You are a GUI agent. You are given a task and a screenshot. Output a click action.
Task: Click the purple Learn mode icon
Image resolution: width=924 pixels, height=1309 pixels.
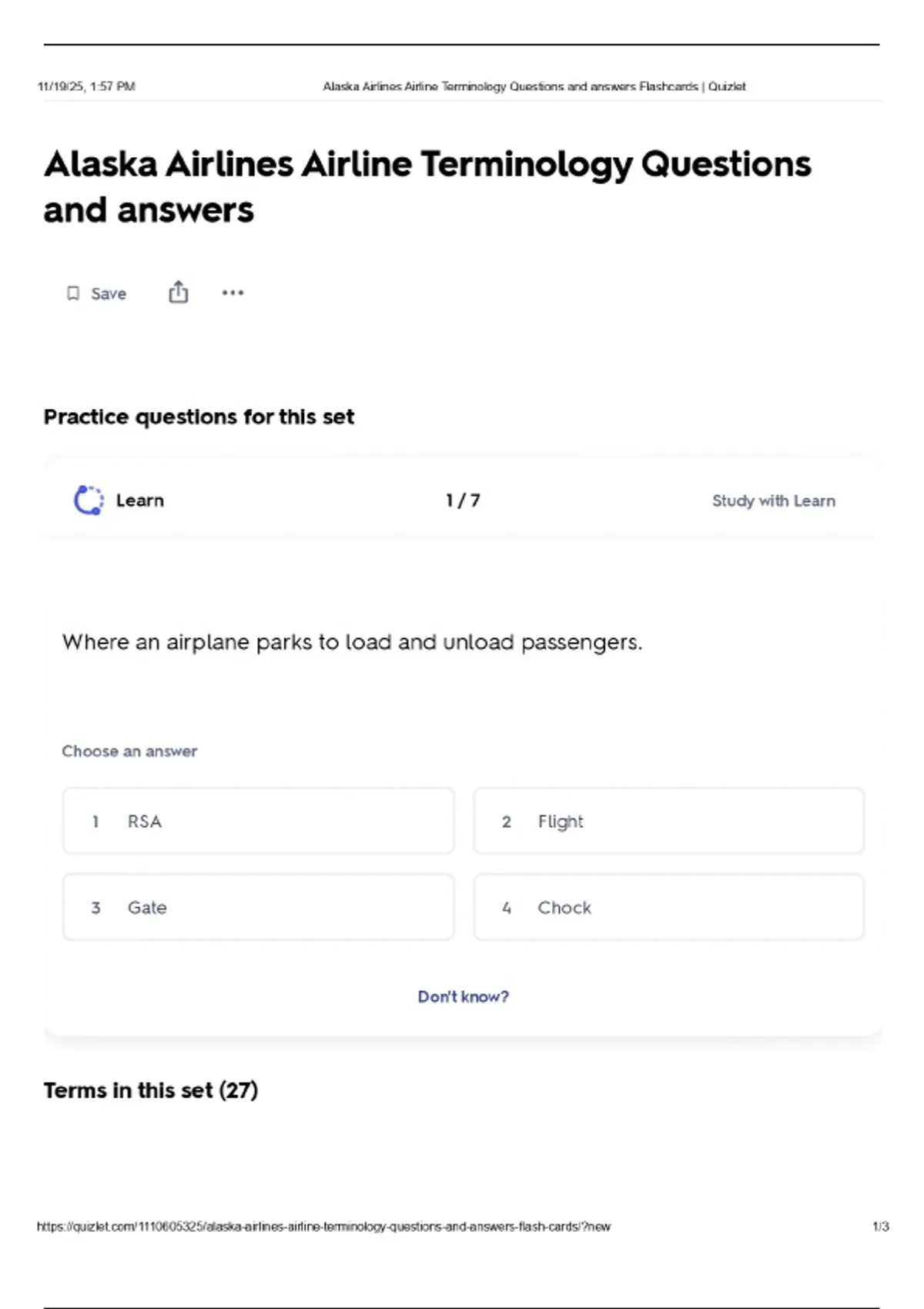point(89,500)
